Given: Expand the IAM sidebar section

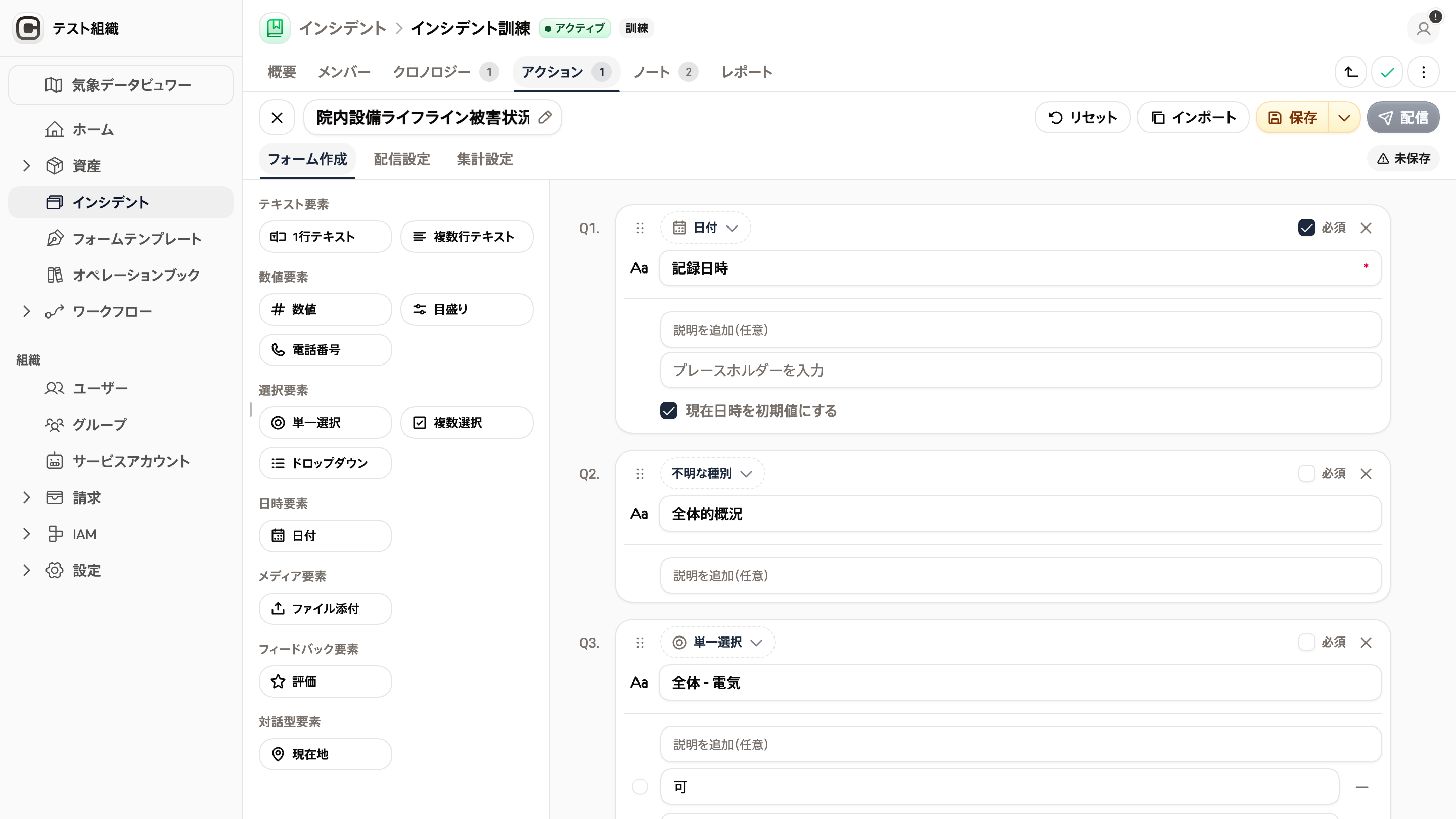Looking at the screenshot, I should [x=26, y=534].
